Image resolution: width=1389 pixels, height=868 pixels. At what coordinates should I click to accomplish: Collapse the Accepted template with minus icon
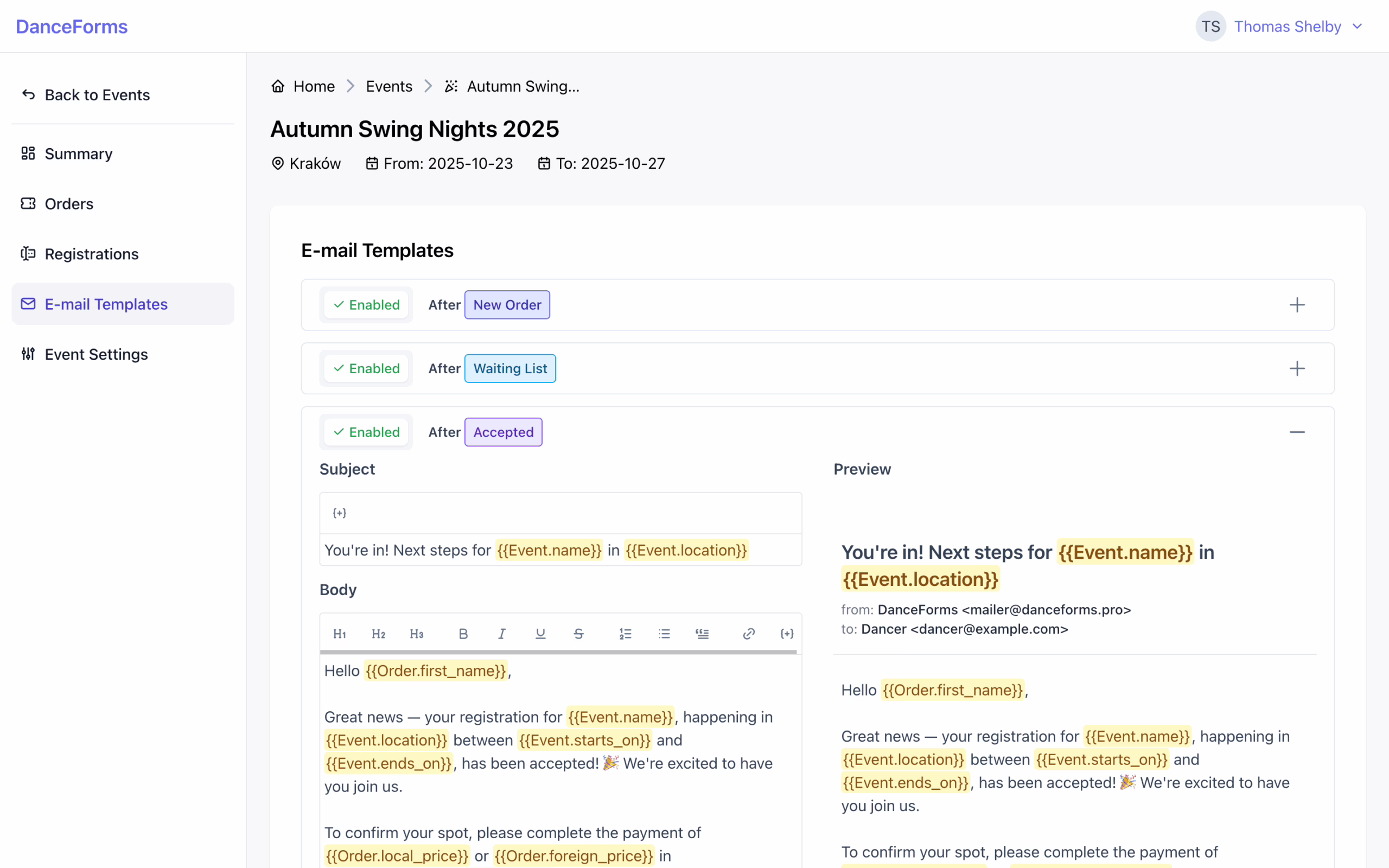pos(1298,432)
